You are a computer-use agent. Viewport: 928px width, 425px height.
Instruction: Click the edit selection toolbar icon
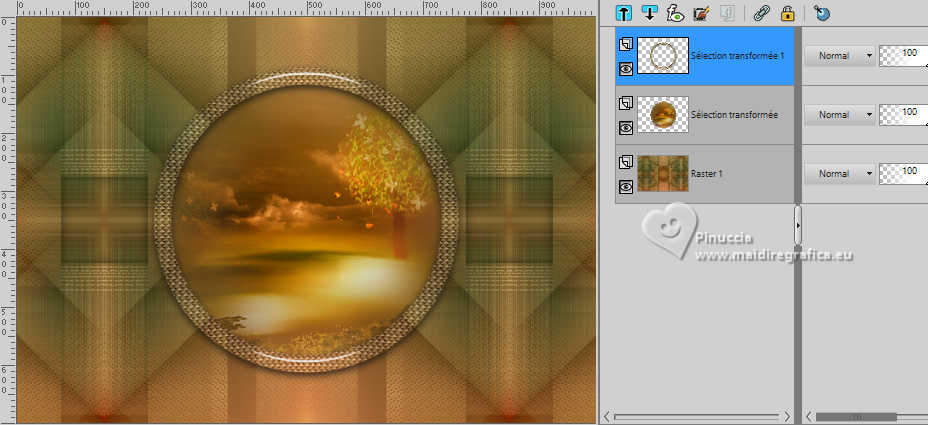pos(701,13)
